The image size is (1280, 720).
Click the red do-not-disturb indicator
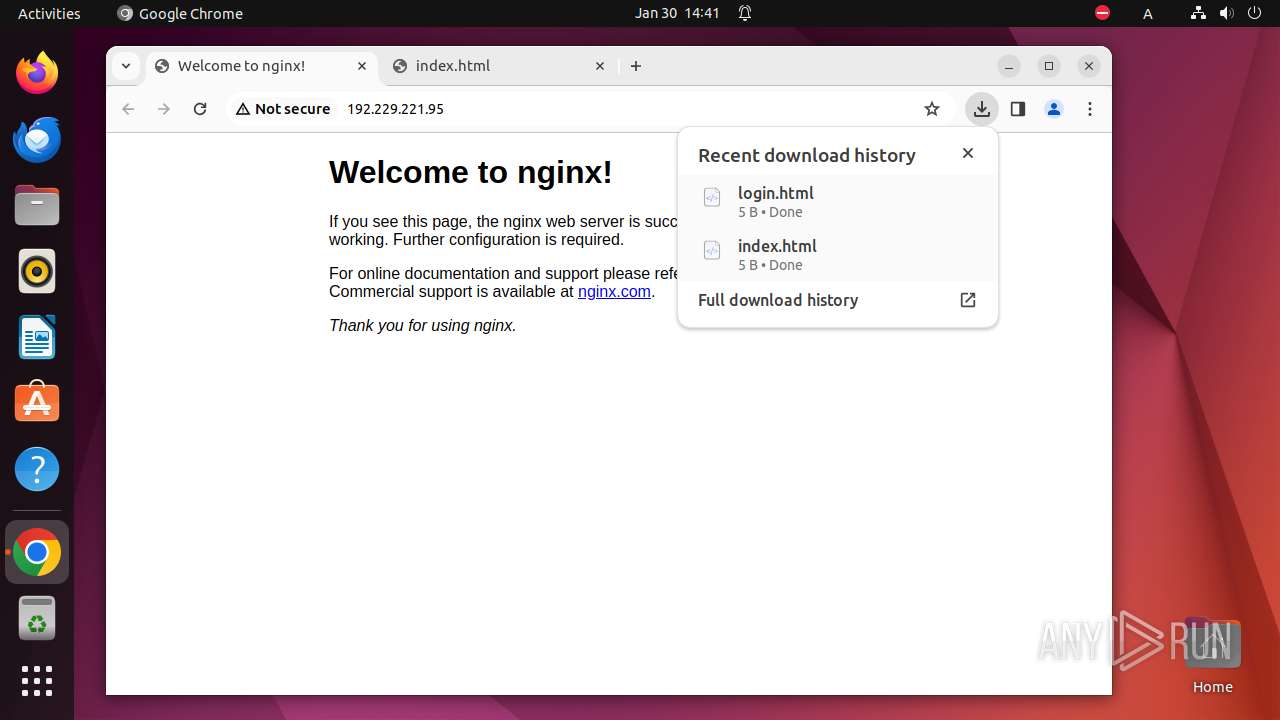(x=1102, y=13)
